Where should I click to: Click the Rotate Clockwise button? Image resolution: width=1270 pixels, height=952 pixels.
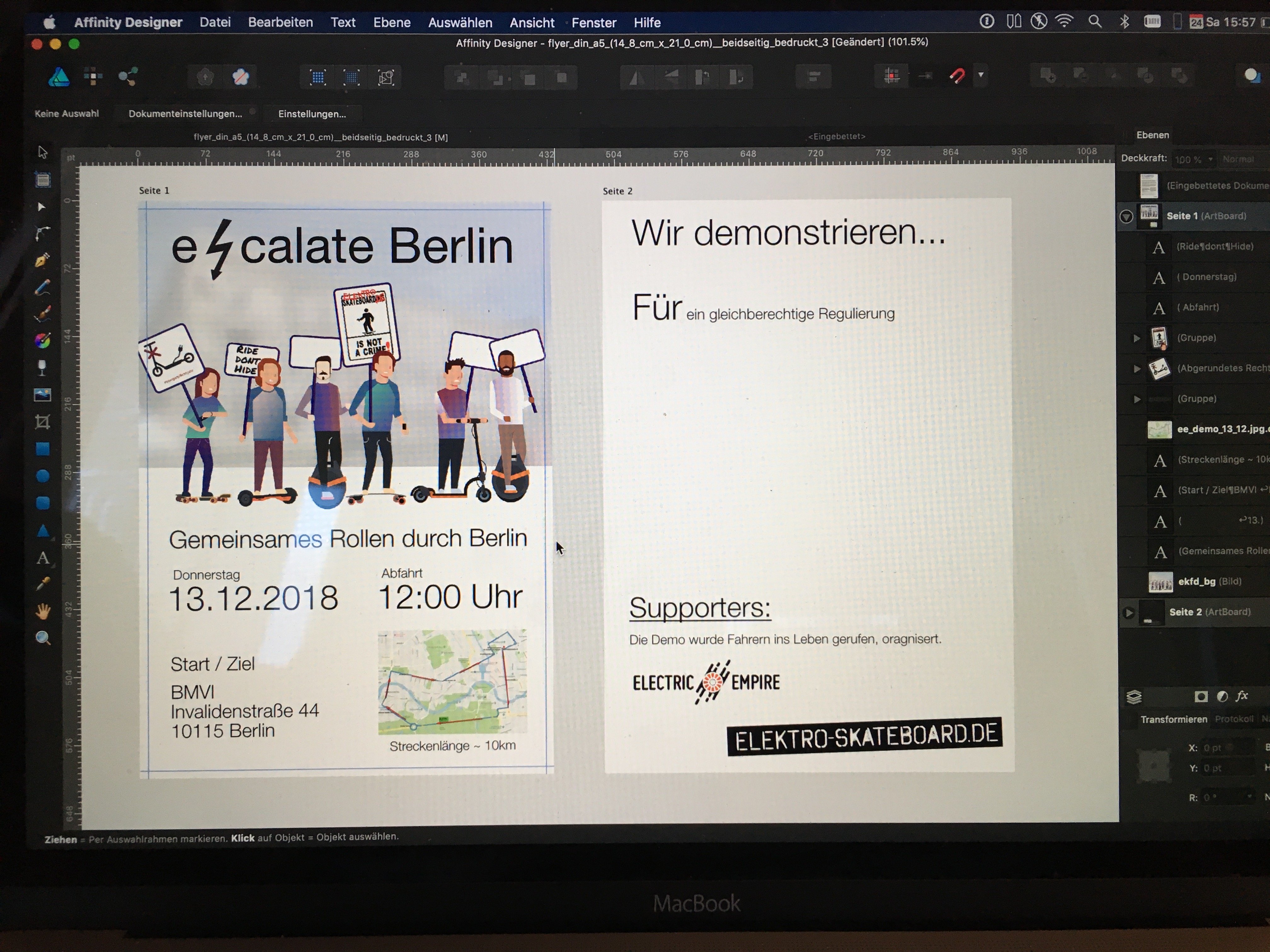pos(737,77)
